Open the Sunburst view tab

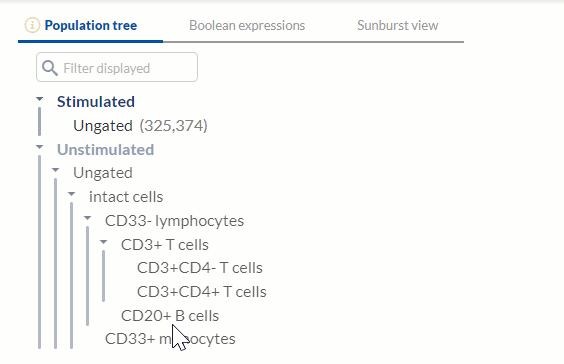click(397, 26)
